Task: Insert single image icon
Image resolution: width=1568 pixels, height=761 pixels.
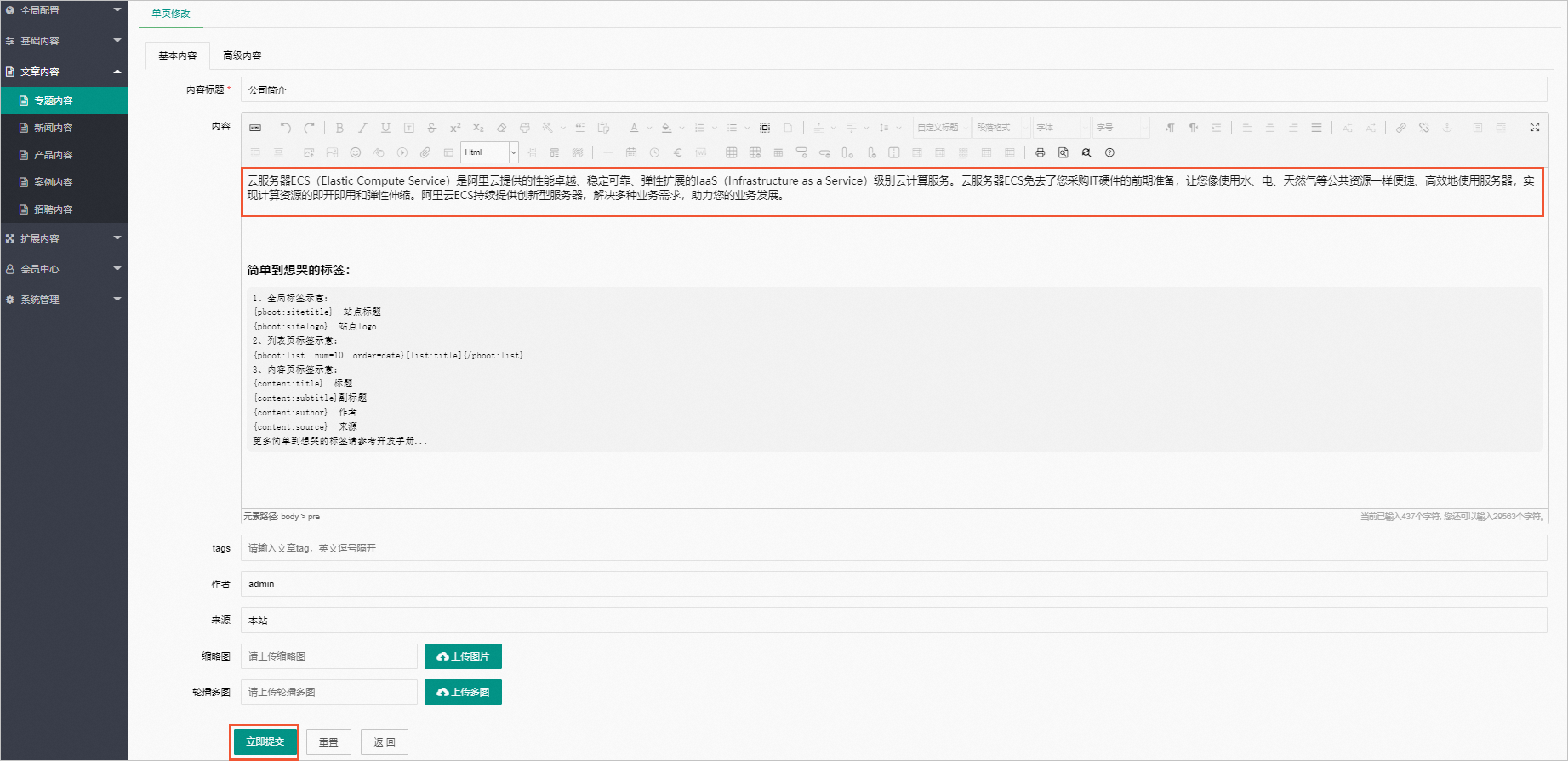Action: click(x=309, y=152)
